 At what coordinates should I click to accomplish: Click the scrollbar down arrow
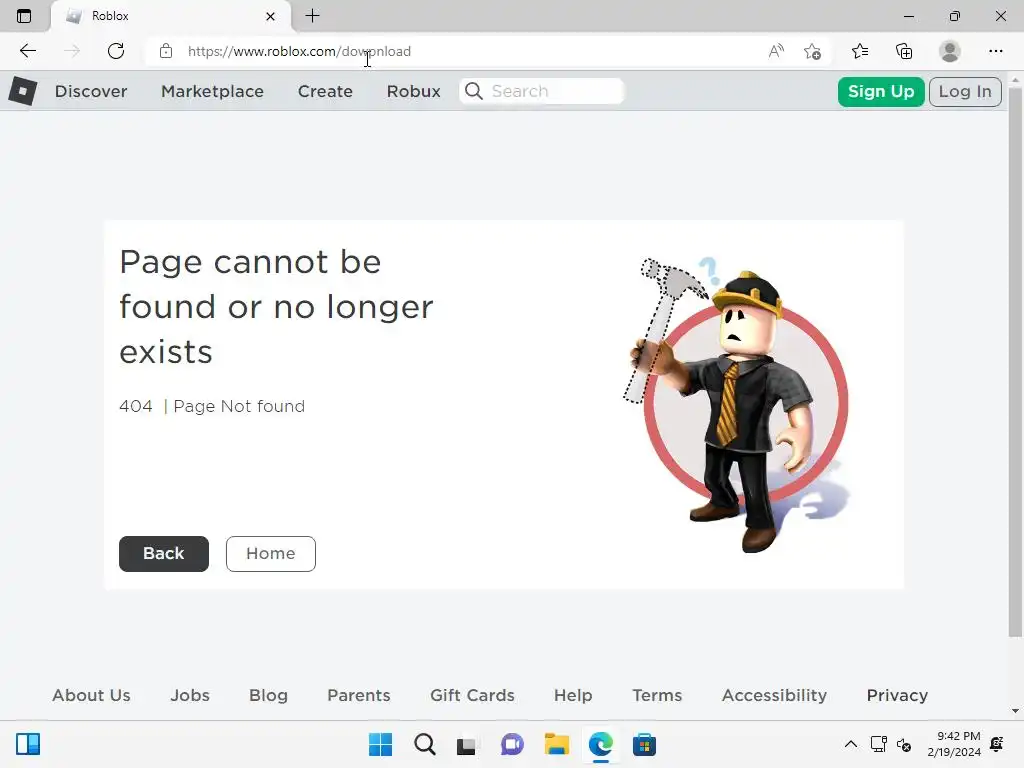1015,711
